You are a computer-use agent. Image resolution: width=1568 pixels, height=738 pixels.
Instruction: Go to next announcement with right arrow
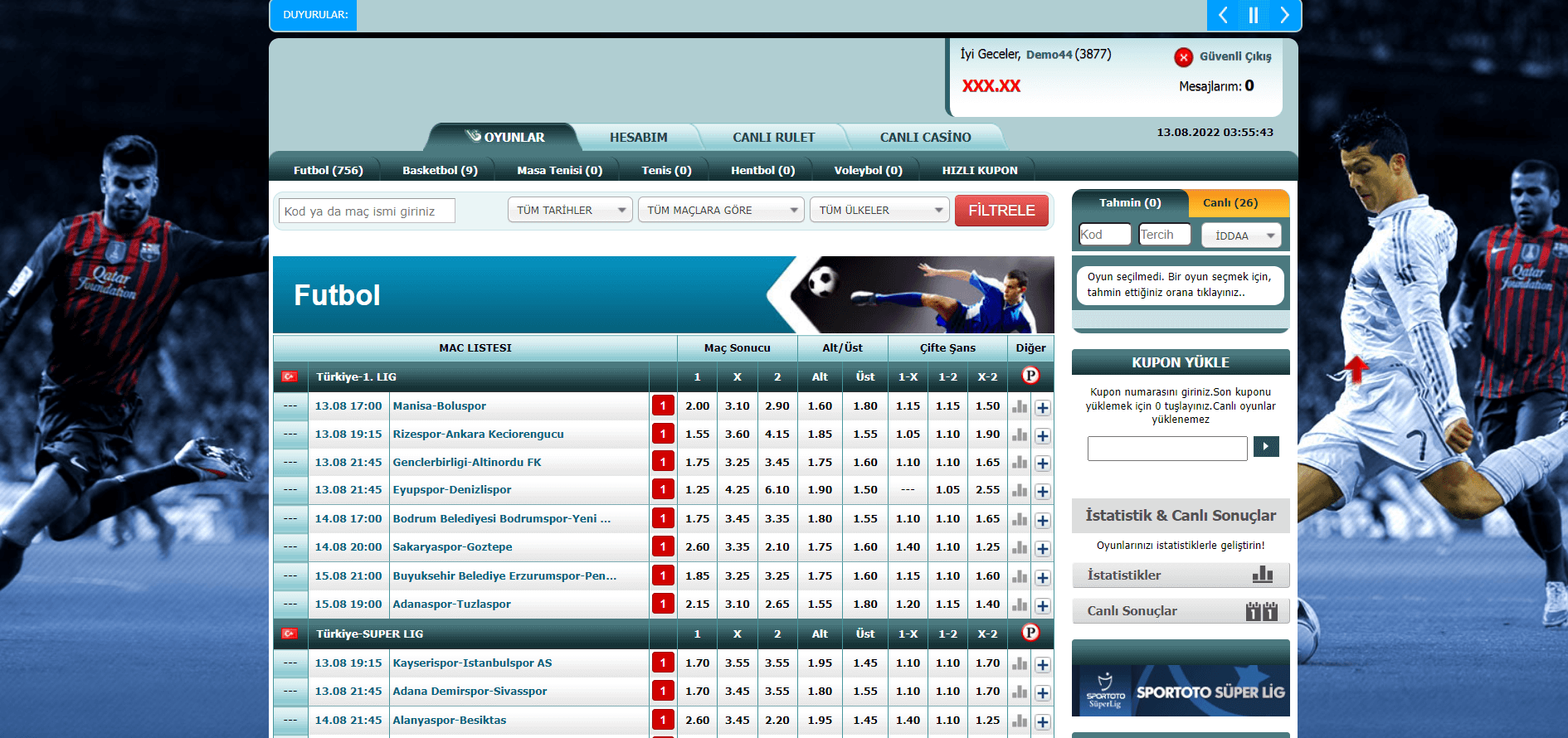[1284, 15]
